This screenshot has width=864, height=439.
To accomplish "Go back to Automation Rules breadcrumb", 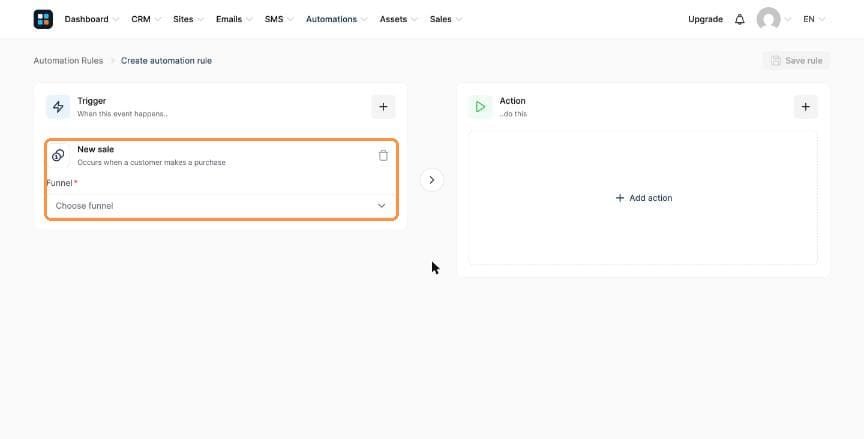I will pyautogui.click(x=68, y=61).
